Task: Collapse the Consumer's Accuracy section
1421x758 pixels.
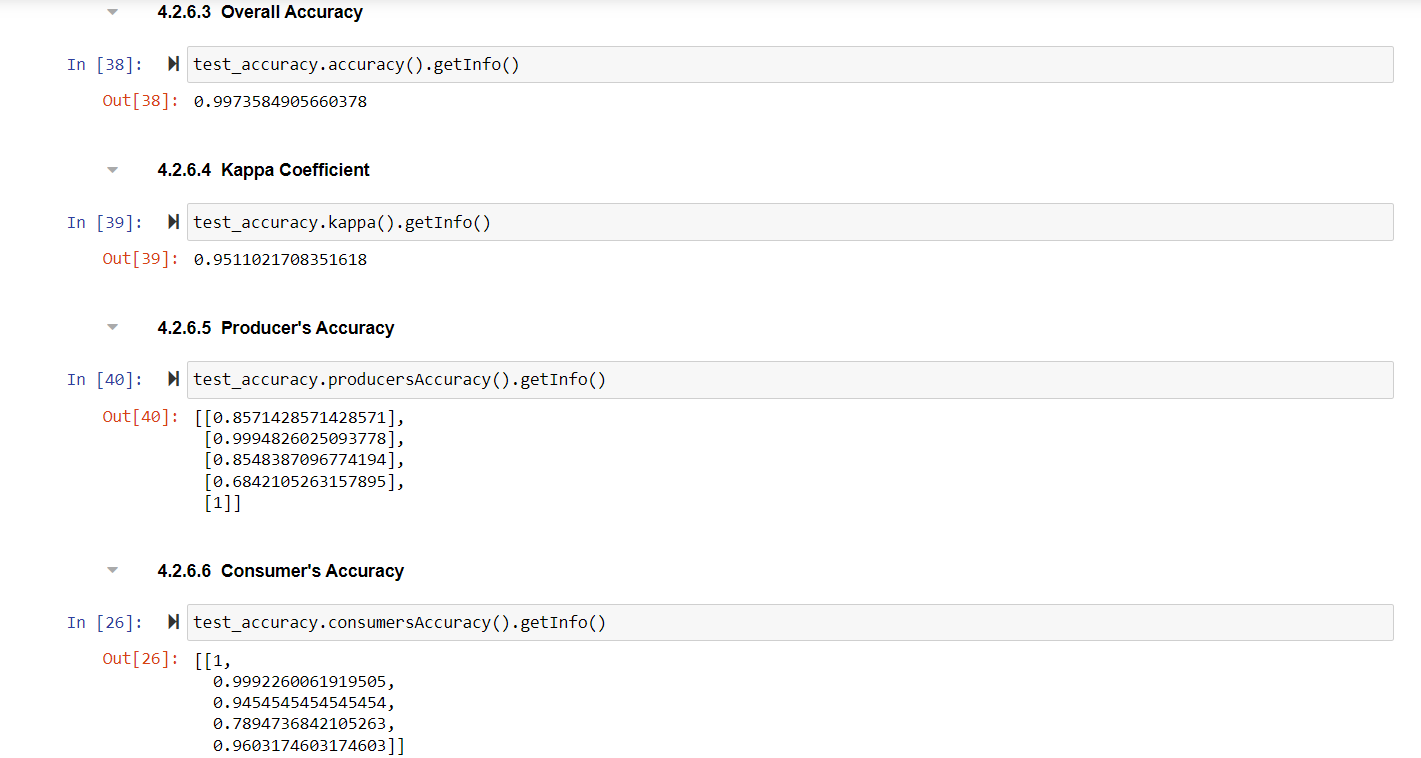Action: tap(112, 571)
